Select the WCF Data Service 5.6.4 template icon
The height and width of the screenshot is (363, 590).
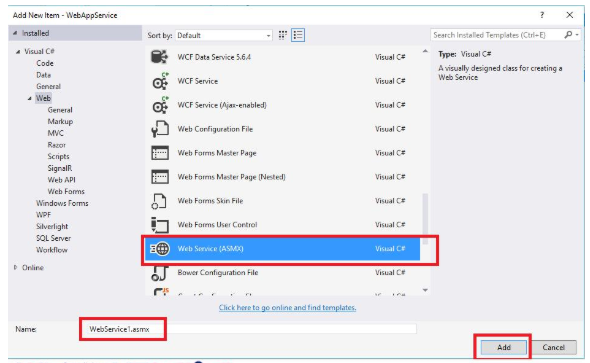160,57
